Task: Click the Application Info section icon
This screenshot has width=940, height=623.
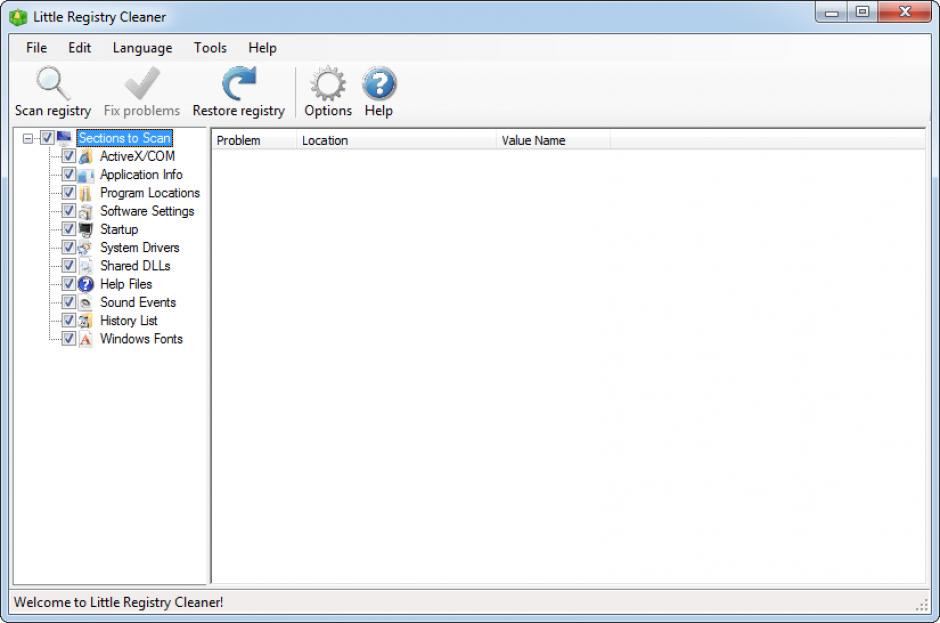Action: click(86, 175)
